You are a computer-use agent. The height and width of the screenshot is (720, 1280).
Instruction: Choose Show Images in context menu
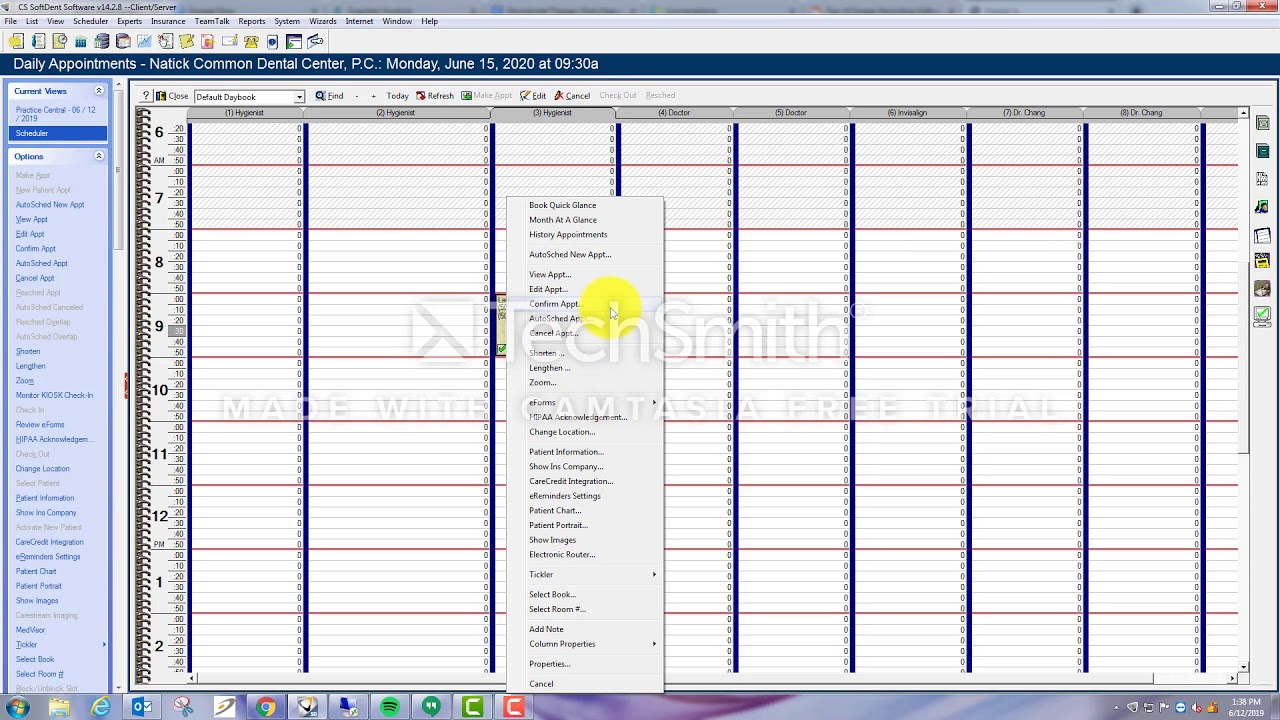click(552, 540)
